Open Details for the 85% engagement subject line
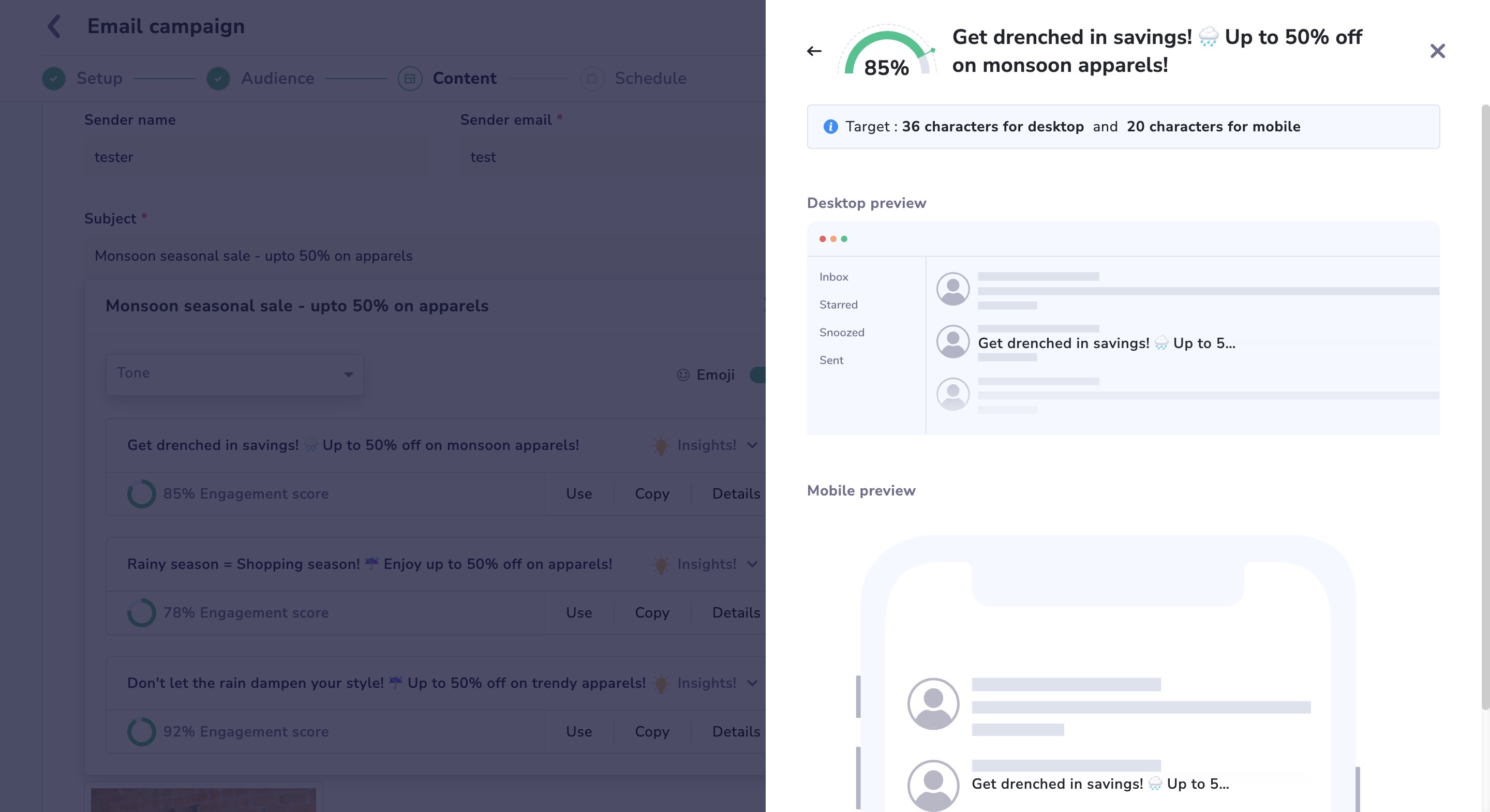Image resolution: width=1490 pixels, height=812 pixels. point(736,493)
